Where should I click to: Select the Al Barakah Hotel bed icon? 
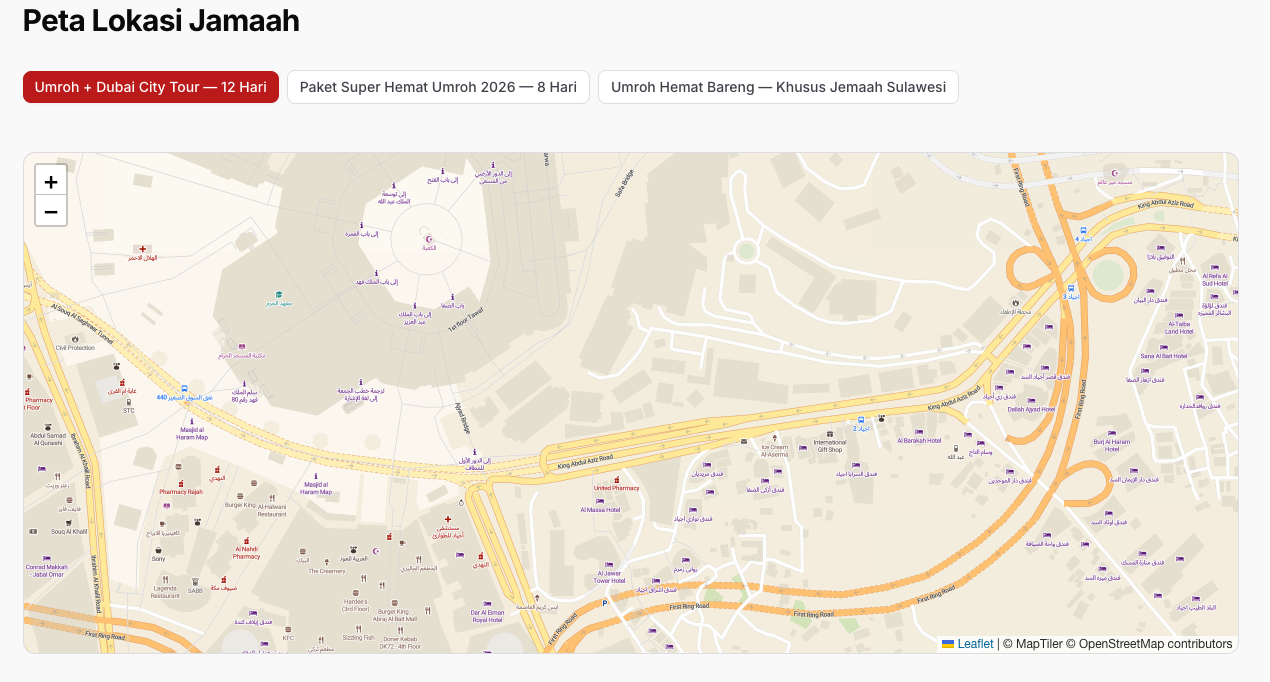[919, 431]
